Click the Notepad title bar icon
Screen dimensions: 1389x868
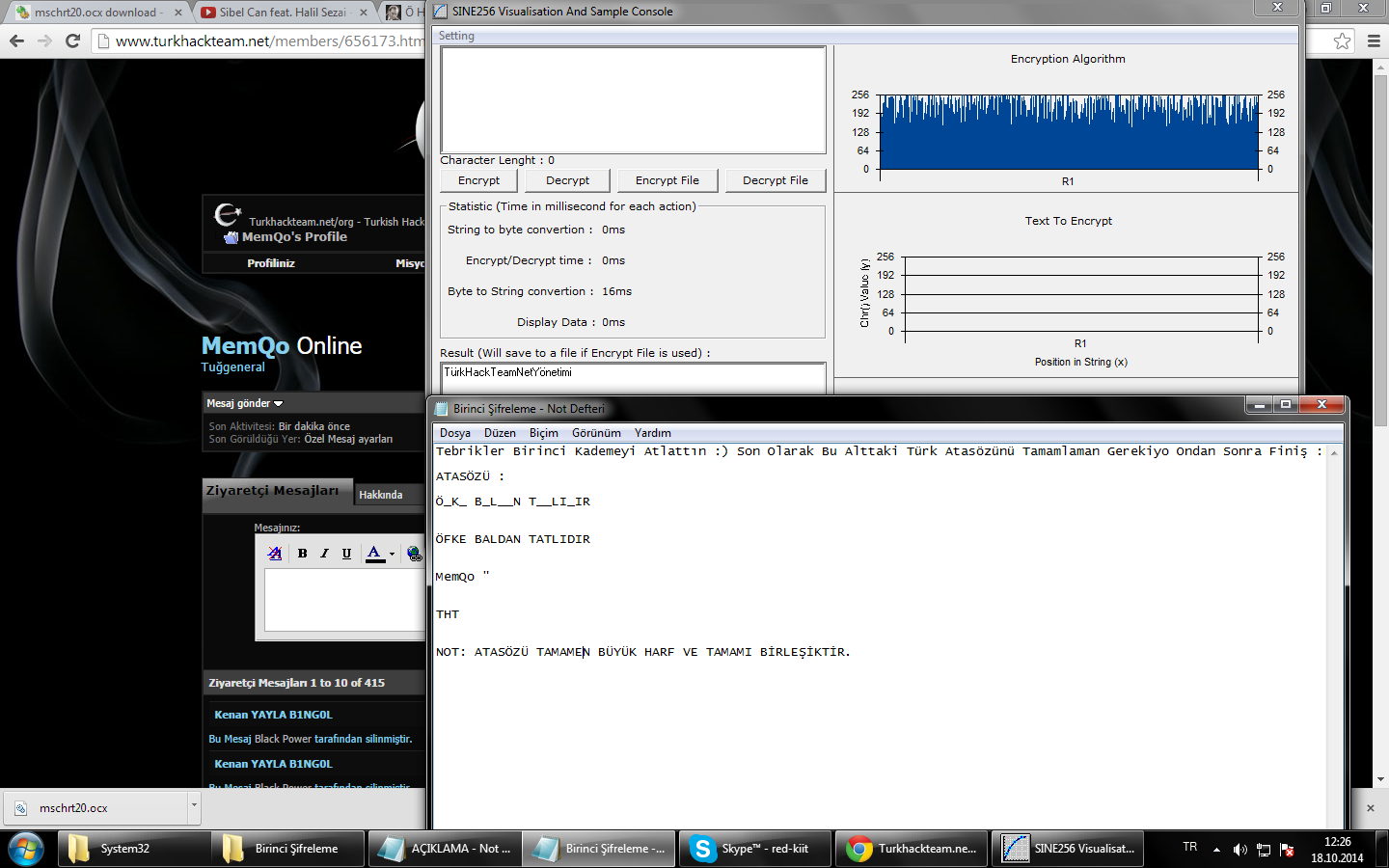pyautogui.click(x=442, y=409)
